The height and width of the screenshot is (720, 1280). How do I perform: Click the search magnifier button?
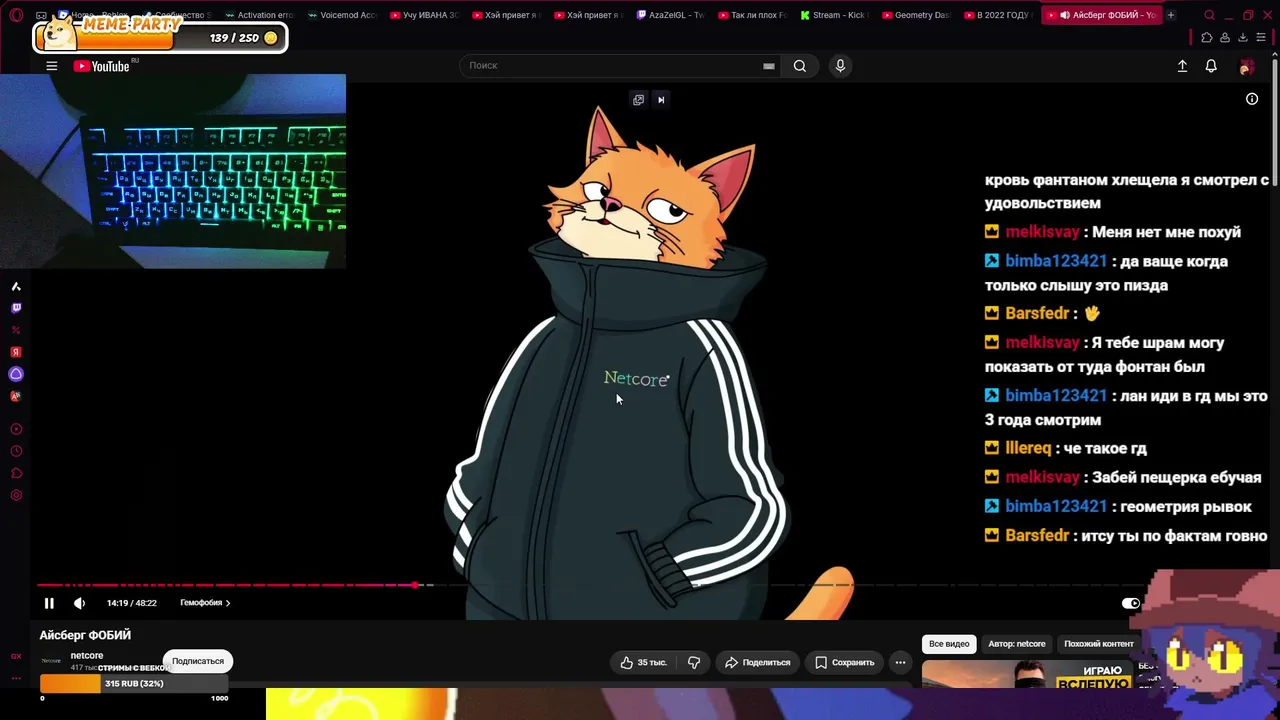coord(800,66)
